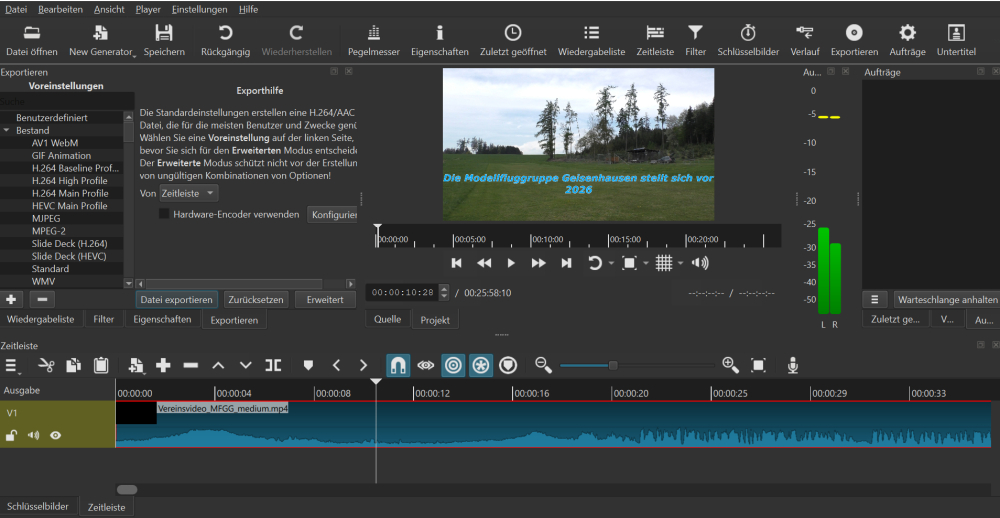Screen dimensions: 1000x518
Task: Open the Schlüsselbilder toolbar panel
Action: tap(748, 41)
